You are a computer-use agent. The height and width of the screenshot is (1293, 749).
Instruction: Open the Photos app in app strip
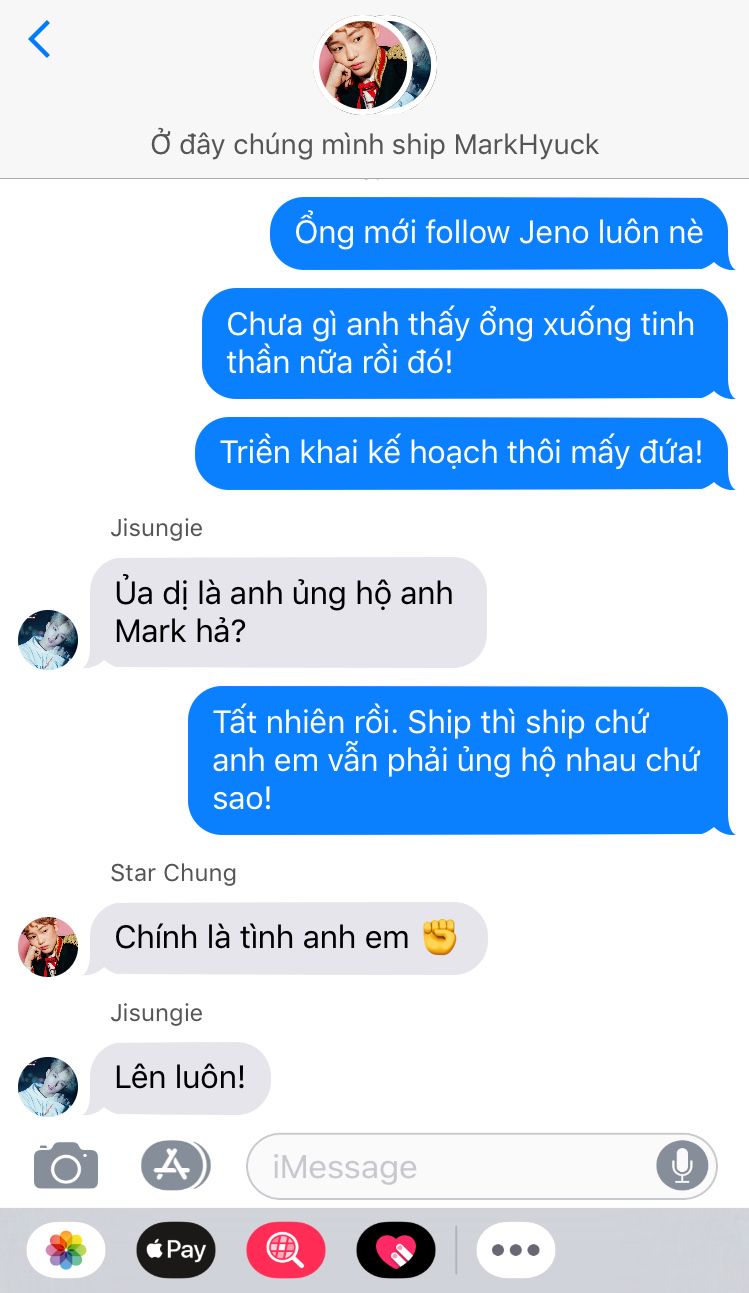click(66, 1250)
